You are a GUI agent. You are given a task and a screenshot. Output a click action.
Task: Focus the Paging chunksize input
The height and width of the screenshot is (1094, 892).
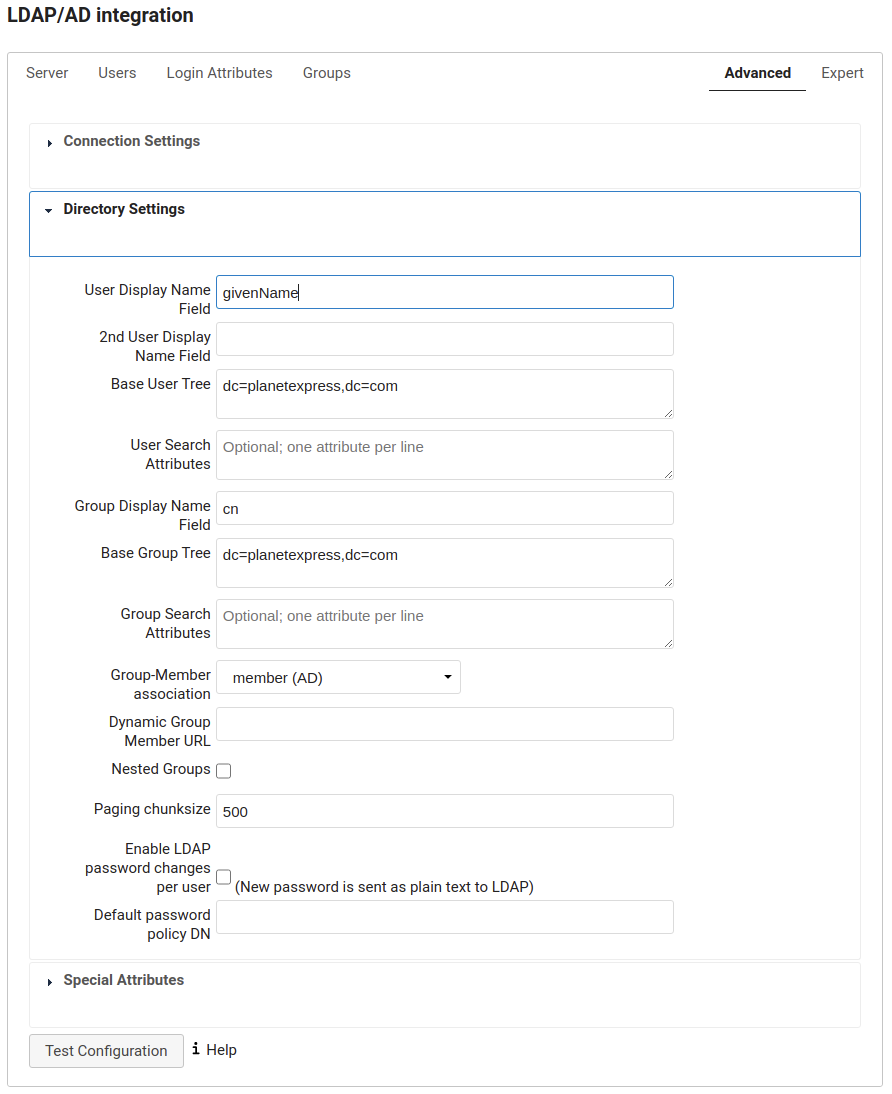click(444, 811)
